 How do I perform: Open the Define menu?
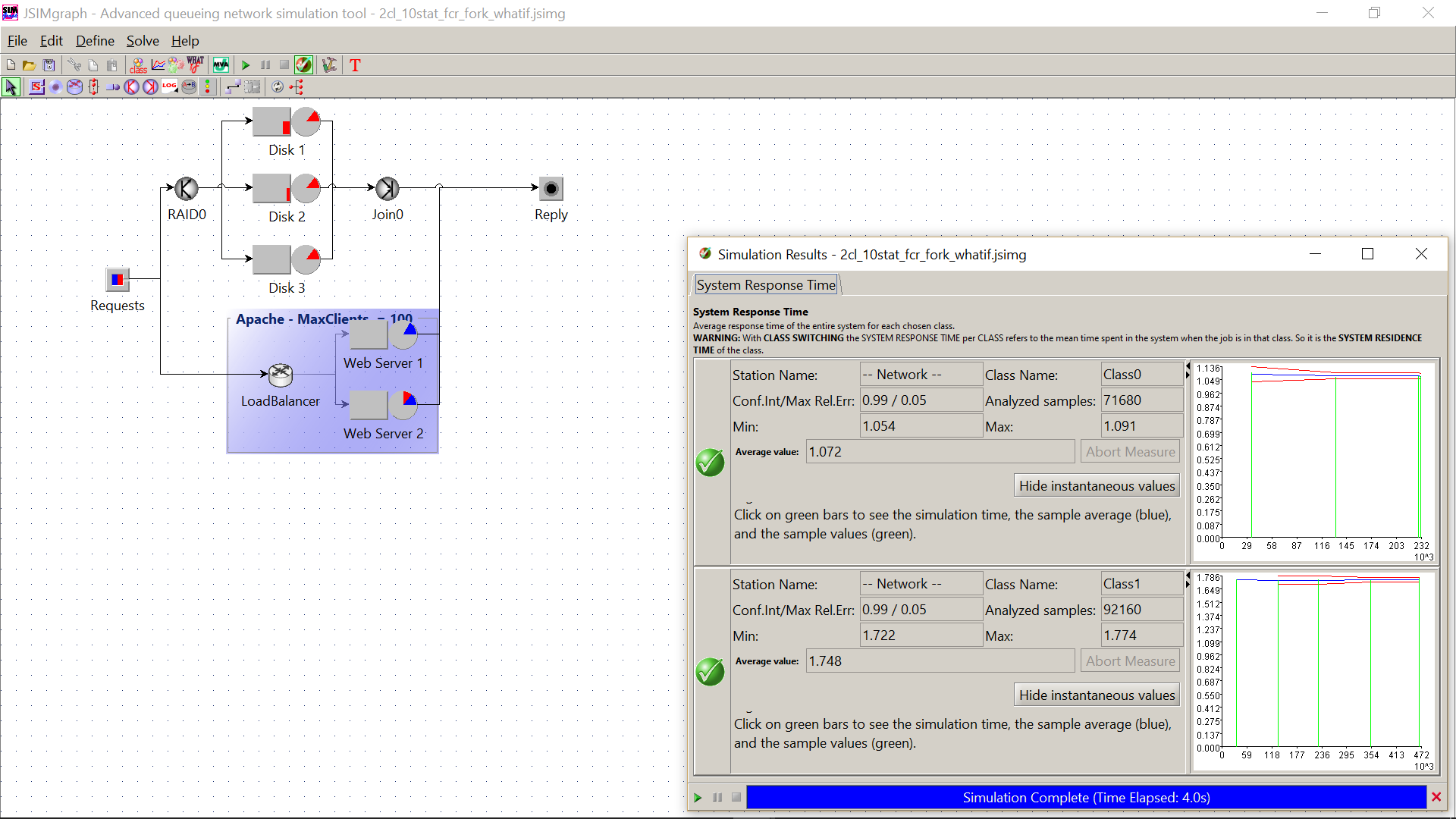(93, 40)
